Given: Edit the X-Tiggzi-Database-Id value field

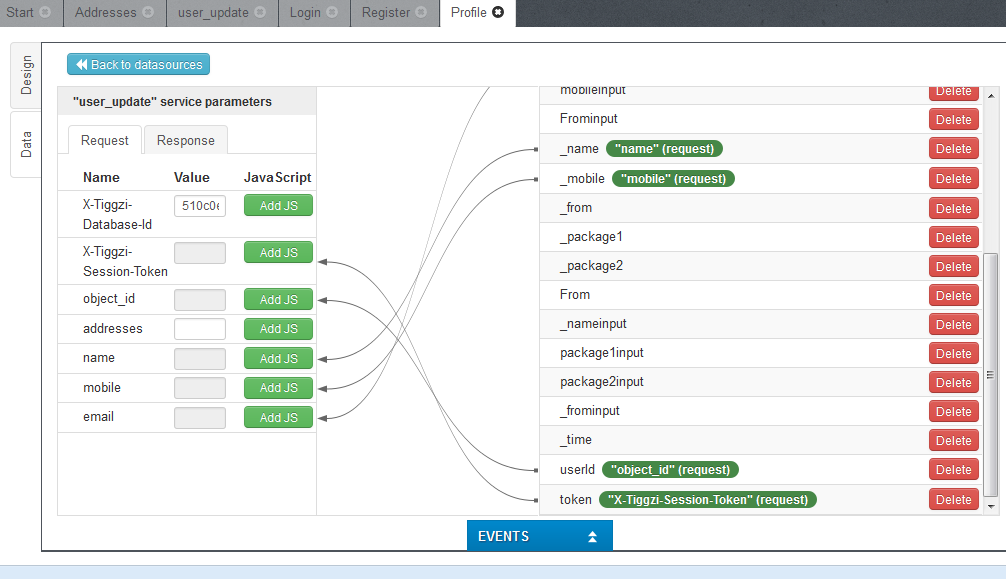Looking at the screenshot, I should (200, 206).
